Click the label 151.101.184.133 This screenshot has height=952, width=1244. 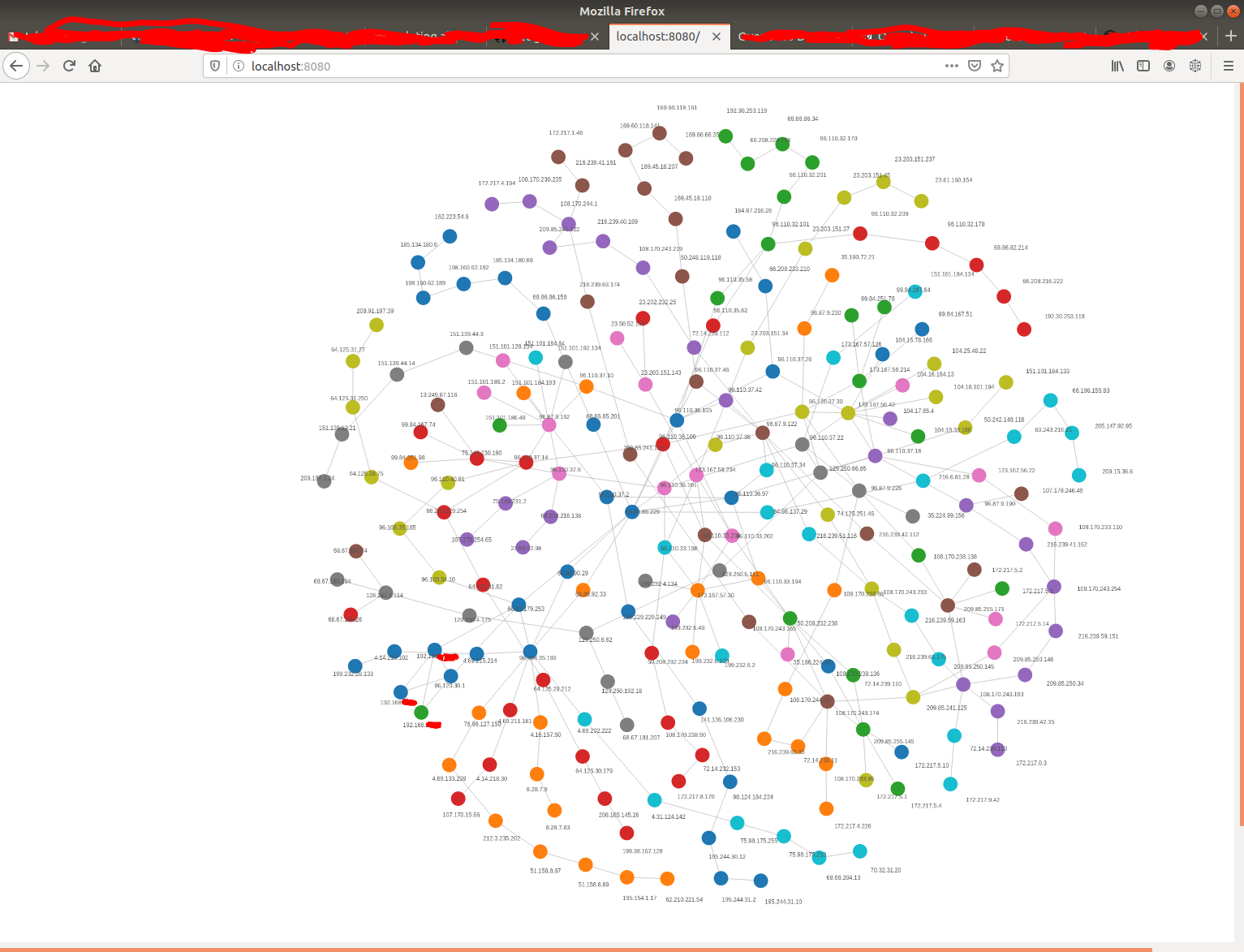[x=1048, y=372]
